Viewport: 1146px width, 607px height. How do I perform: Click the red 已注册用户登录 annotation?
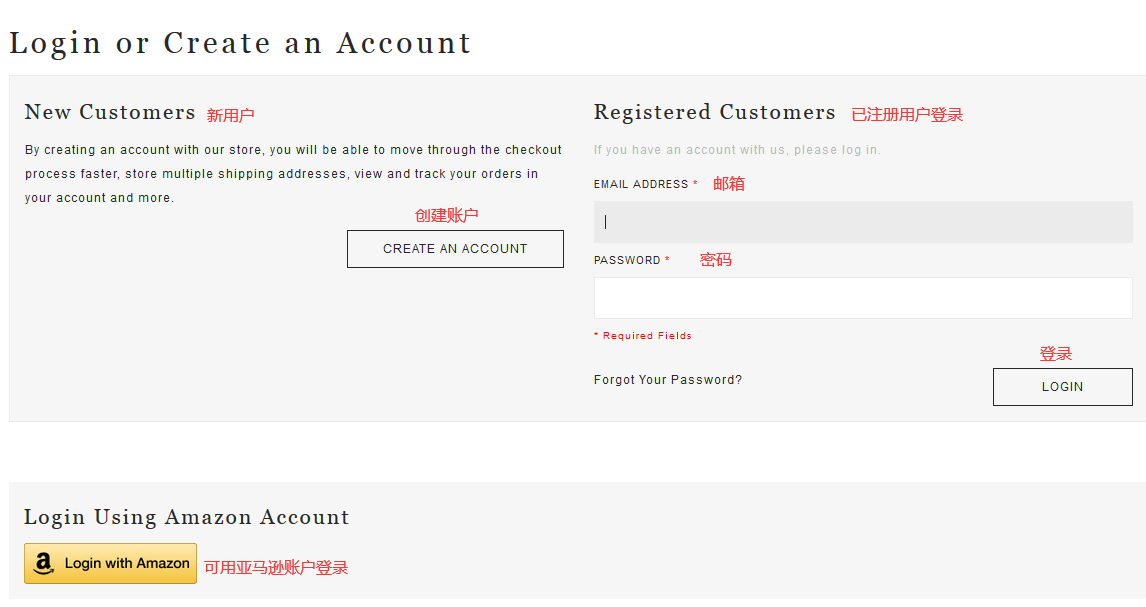coord(907,115)
